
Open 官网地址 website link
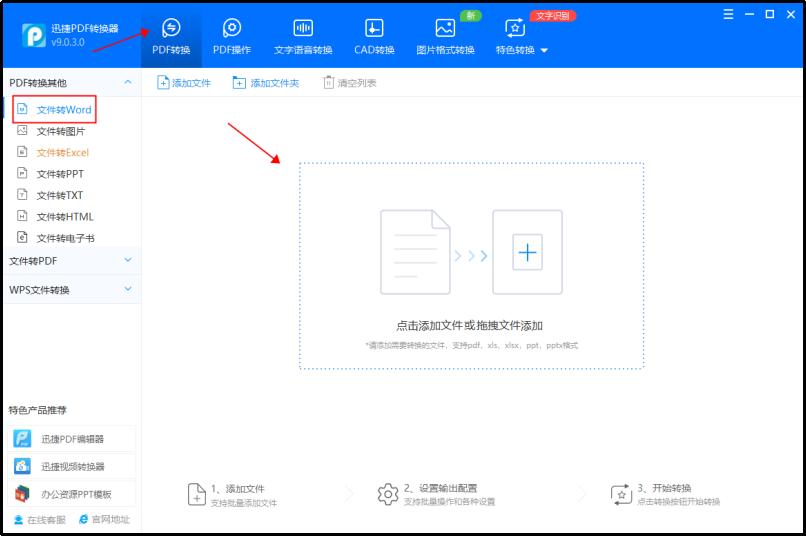click(x=104, y=520)
